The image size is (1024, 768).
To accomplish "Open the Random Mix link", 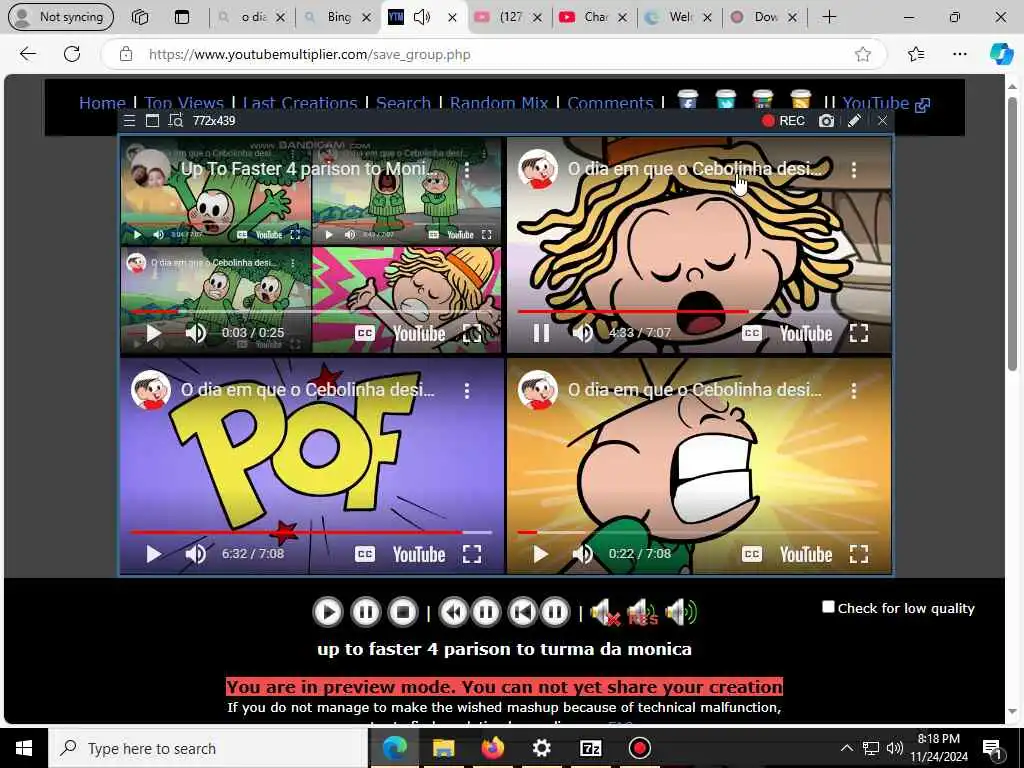I will 499,103.
